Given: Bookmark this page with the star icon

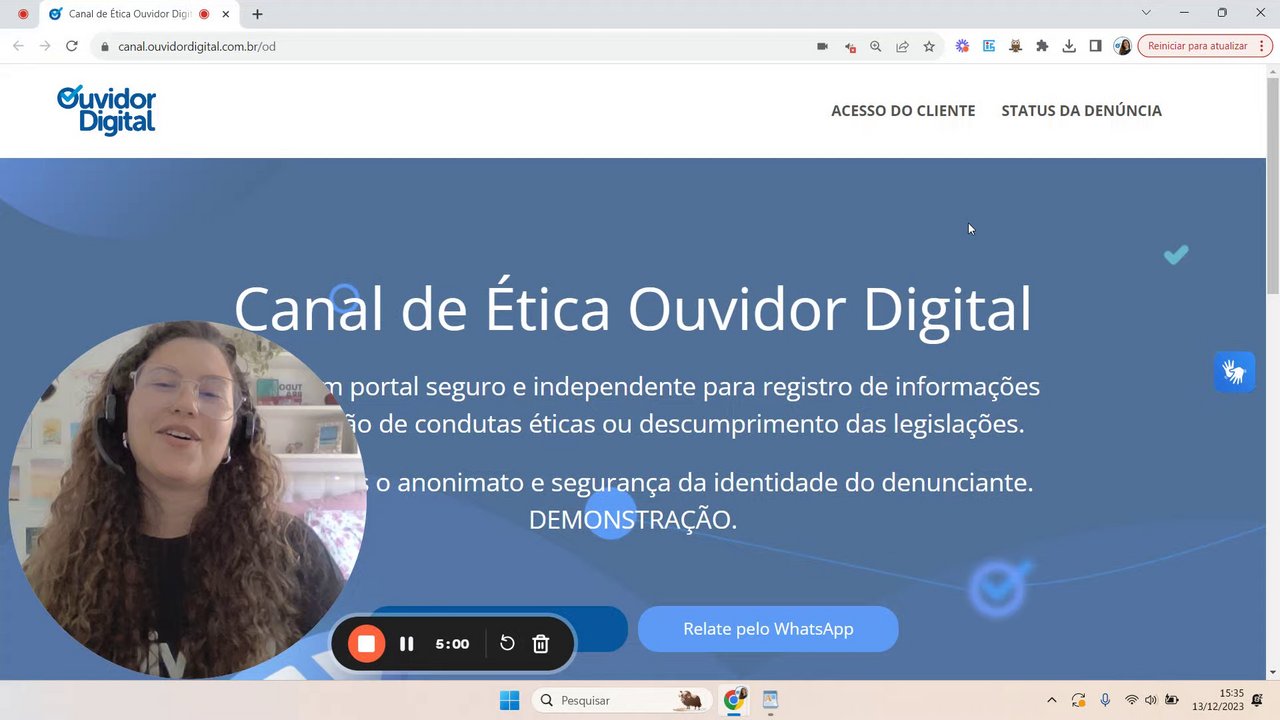Looking at the screenshot, I should [x=929, y=46].
